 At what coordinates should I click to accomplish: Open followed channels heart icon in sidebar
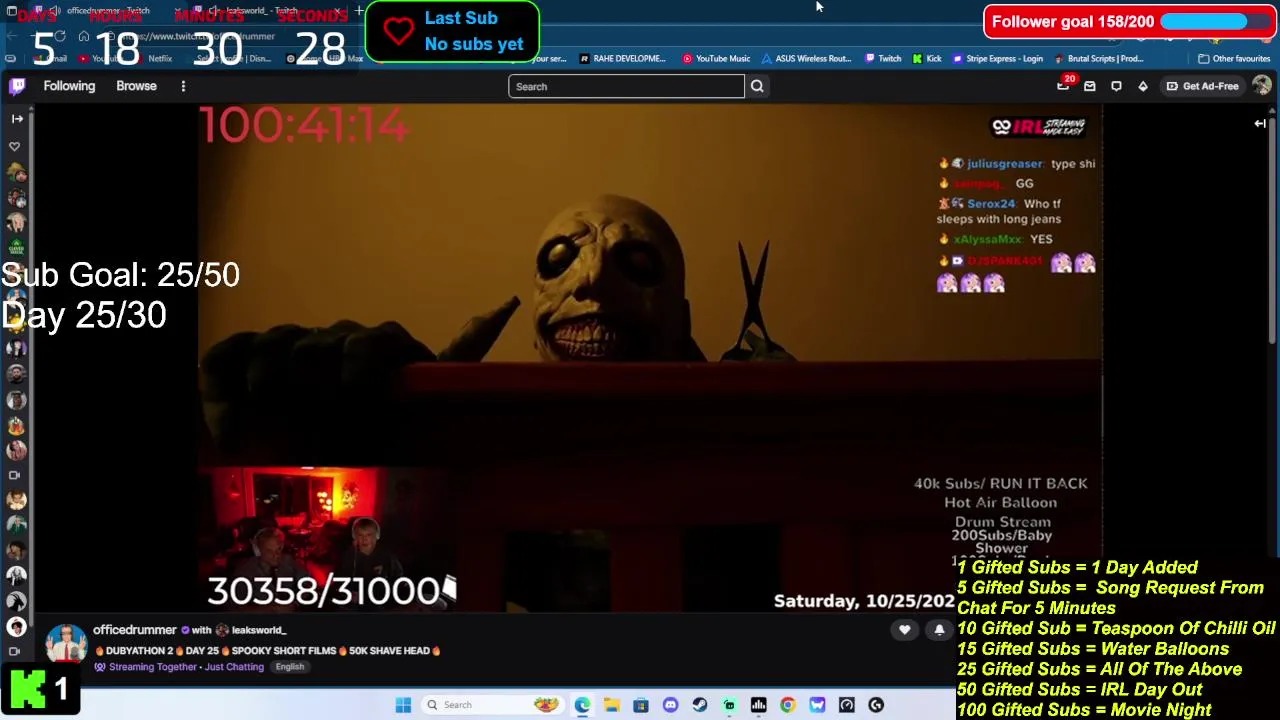pos(15,146)
